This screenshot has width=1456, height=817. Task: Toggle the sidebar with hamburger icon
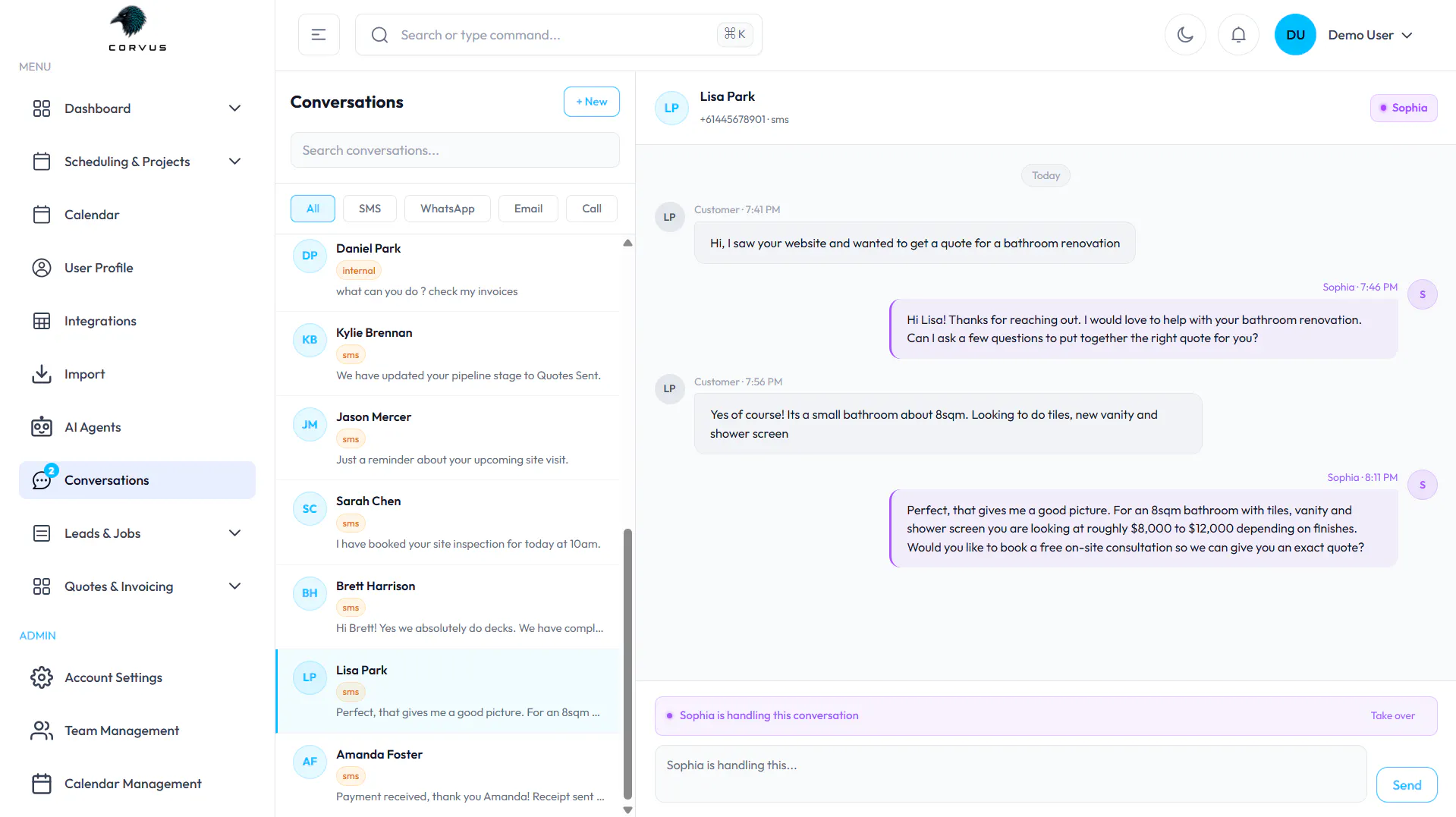[319, 35]
